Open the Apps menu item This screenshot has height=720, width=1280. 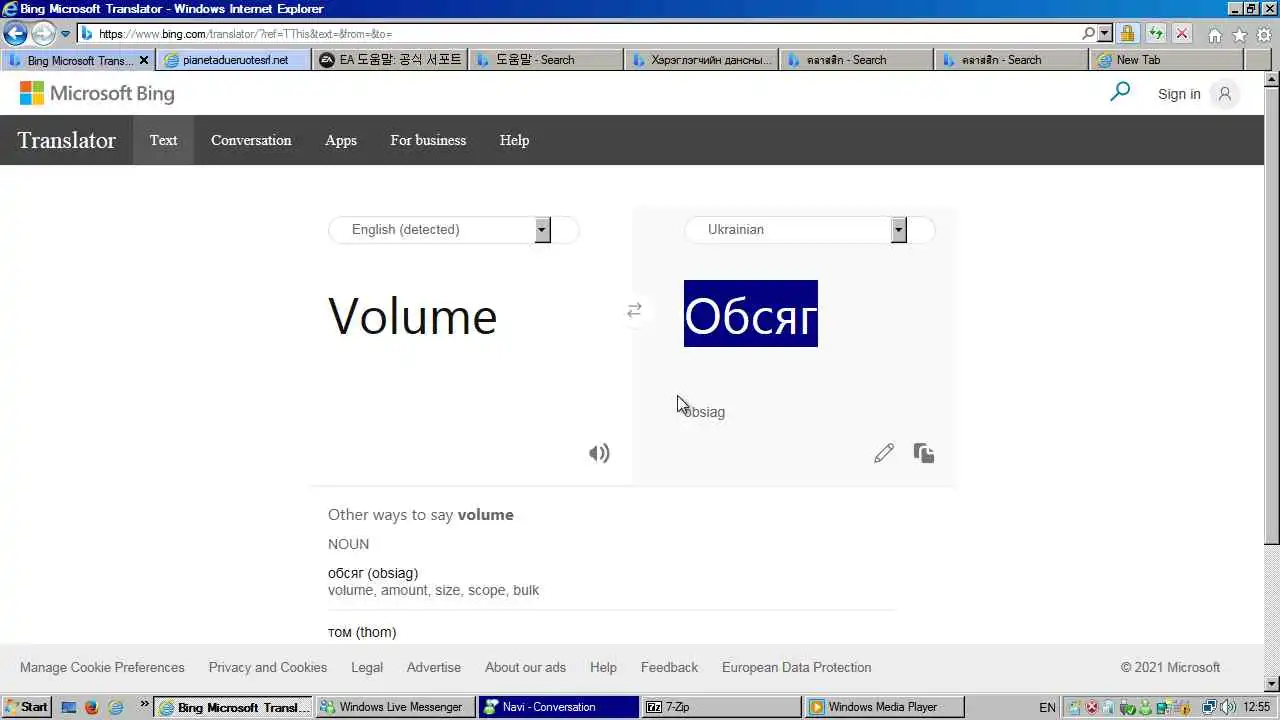point(341,140)
